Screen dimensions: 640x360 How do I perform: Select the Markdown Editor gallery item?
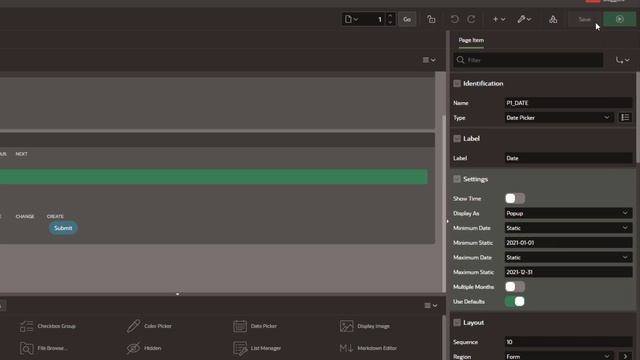(x=368, y=348)
